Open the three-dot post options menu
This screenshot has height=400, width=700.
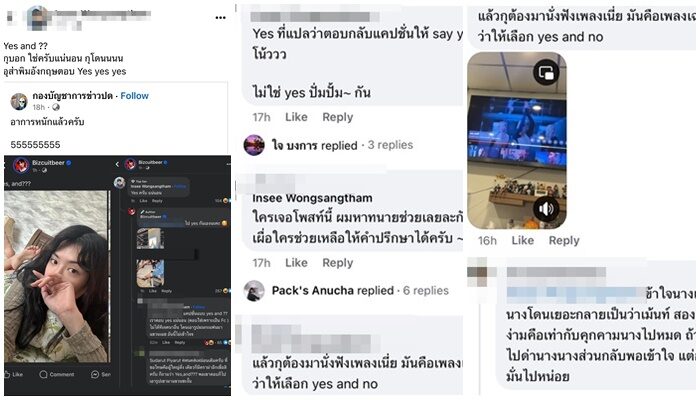pos(221,18)
